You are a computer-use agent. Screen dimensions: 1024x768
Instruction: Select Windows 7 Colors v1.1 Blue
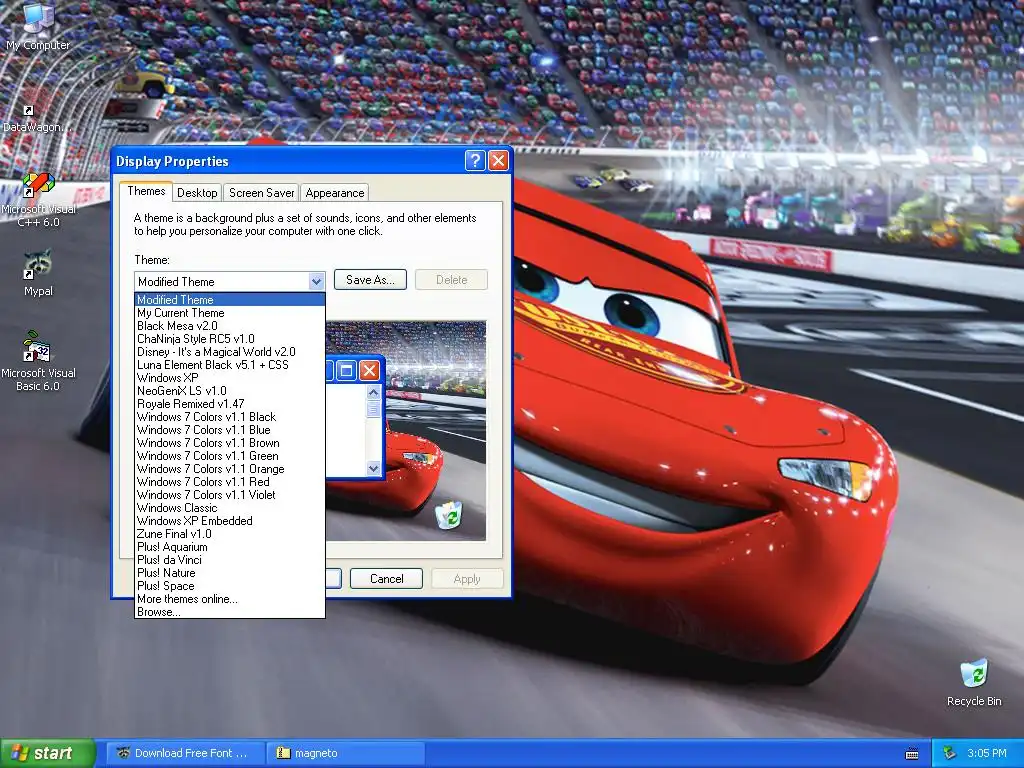coord(230,430)
